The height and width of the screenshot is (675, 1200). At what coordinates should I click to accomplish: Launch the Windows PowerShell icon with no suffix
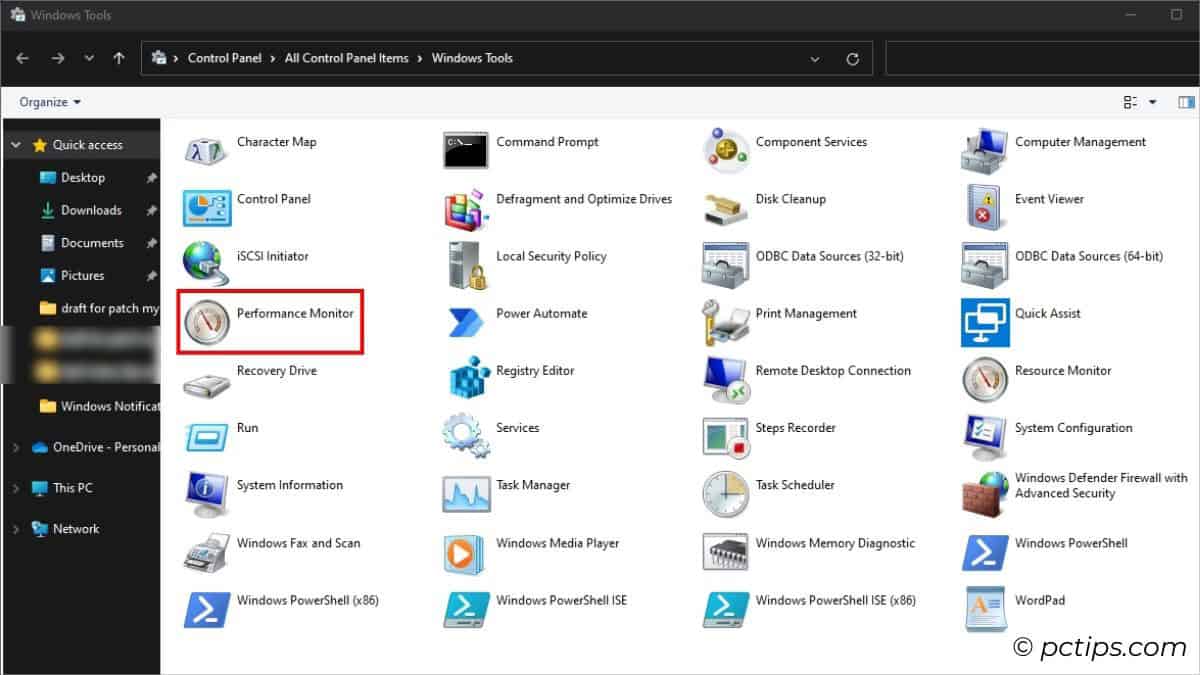(x=985, y=552)
